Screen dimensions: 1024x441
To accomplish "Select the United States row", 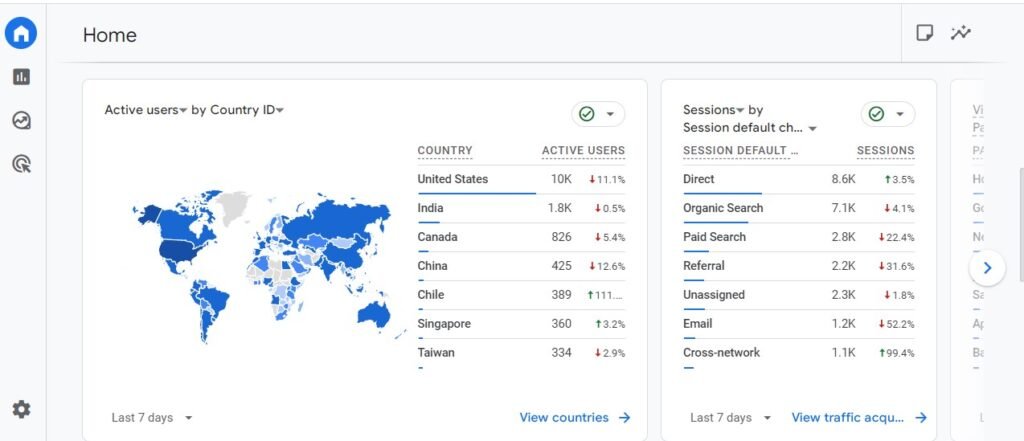I will click(521, 180).
